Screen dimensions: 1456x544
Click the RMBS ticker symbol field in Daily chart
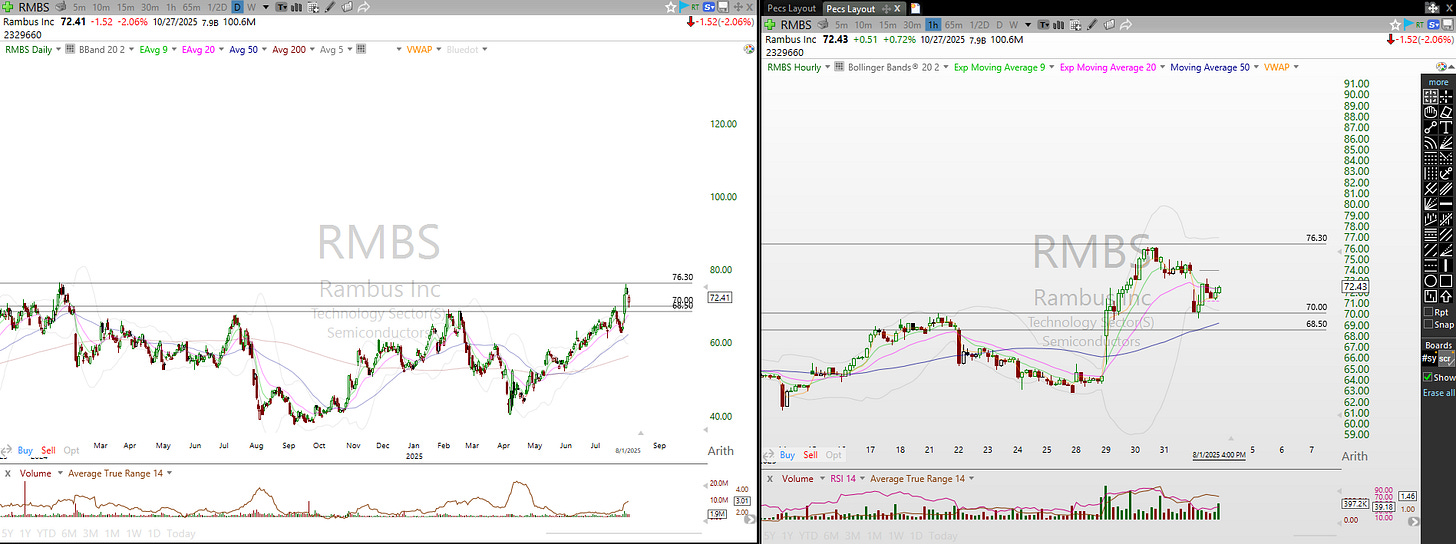click(x=34, y=7)
